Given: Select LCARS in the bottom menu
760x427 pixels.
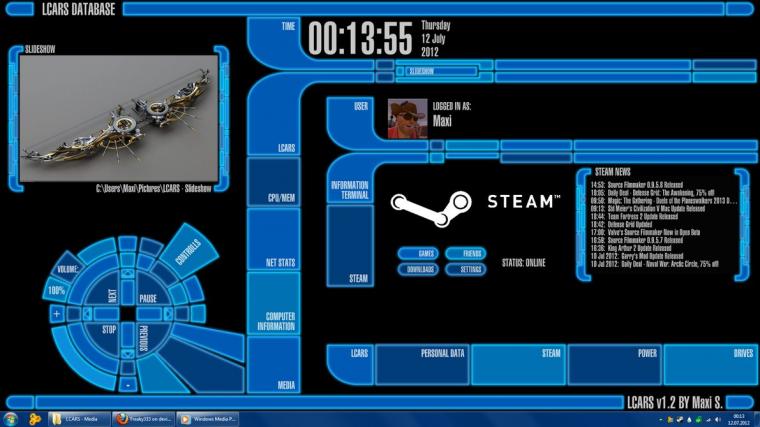Looking at the screenshot, I should pos(350,364).
